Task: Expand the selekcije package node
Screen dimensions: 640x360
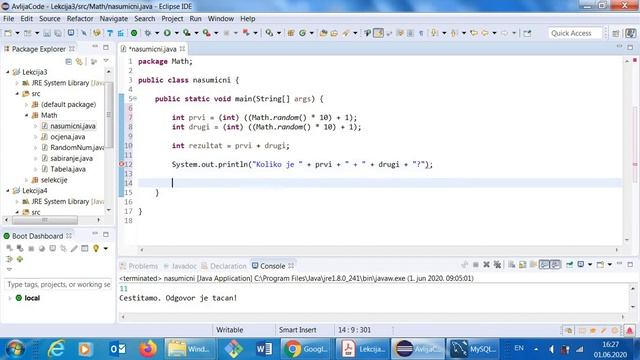Action: coord(27,180)
